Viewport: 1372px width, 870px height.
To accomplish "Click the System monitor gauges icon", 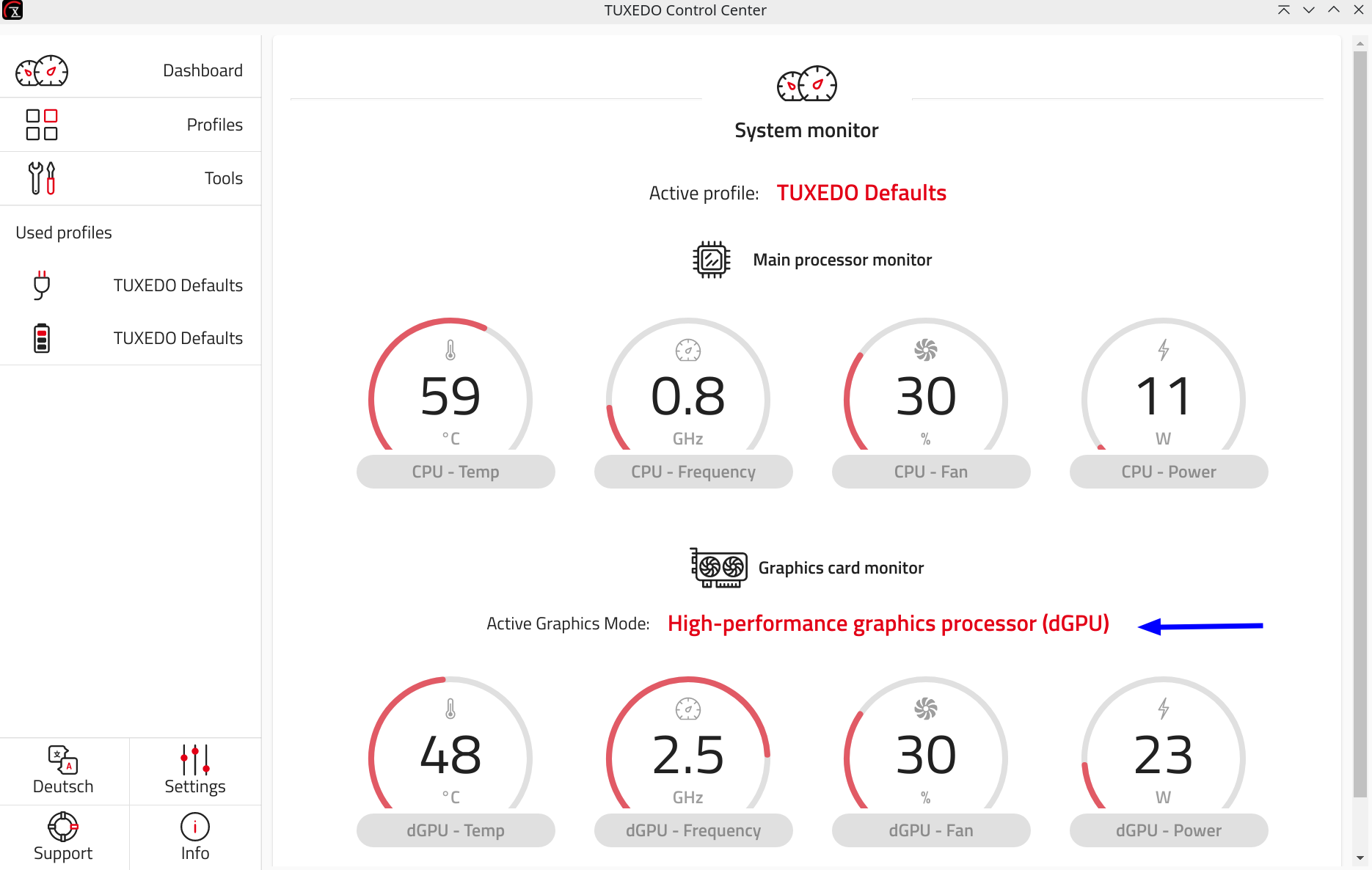I will click(x=807, y=84).
